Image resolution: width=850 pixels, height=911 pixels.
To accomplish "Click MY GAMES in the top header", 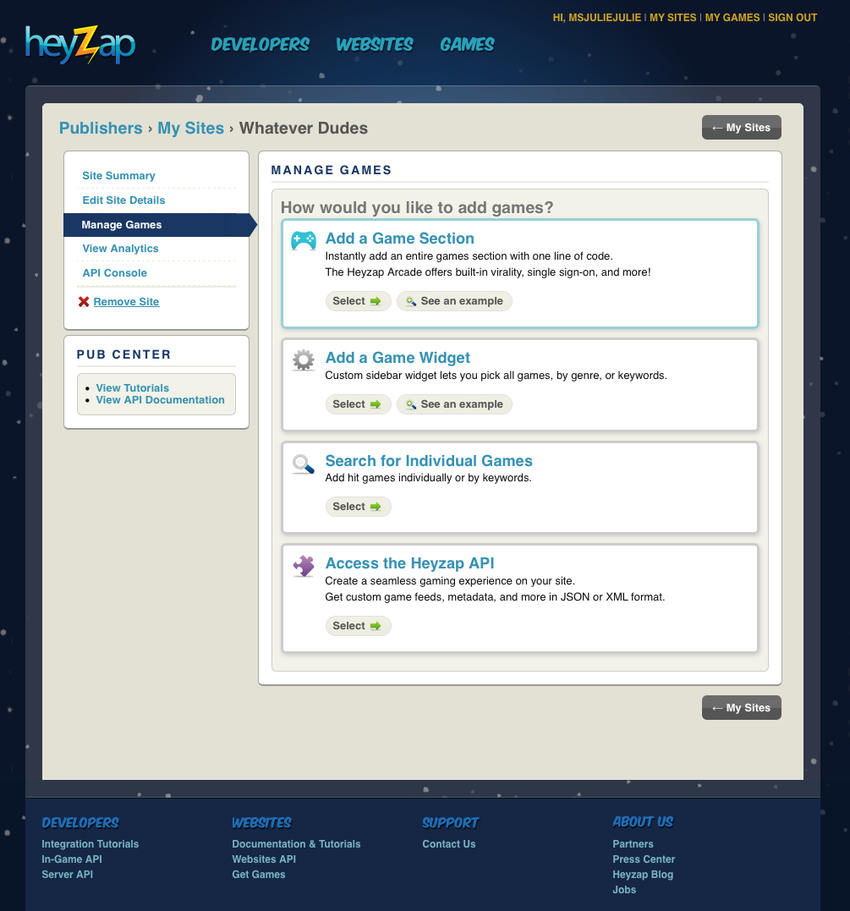I will click(x=732, y=17).
